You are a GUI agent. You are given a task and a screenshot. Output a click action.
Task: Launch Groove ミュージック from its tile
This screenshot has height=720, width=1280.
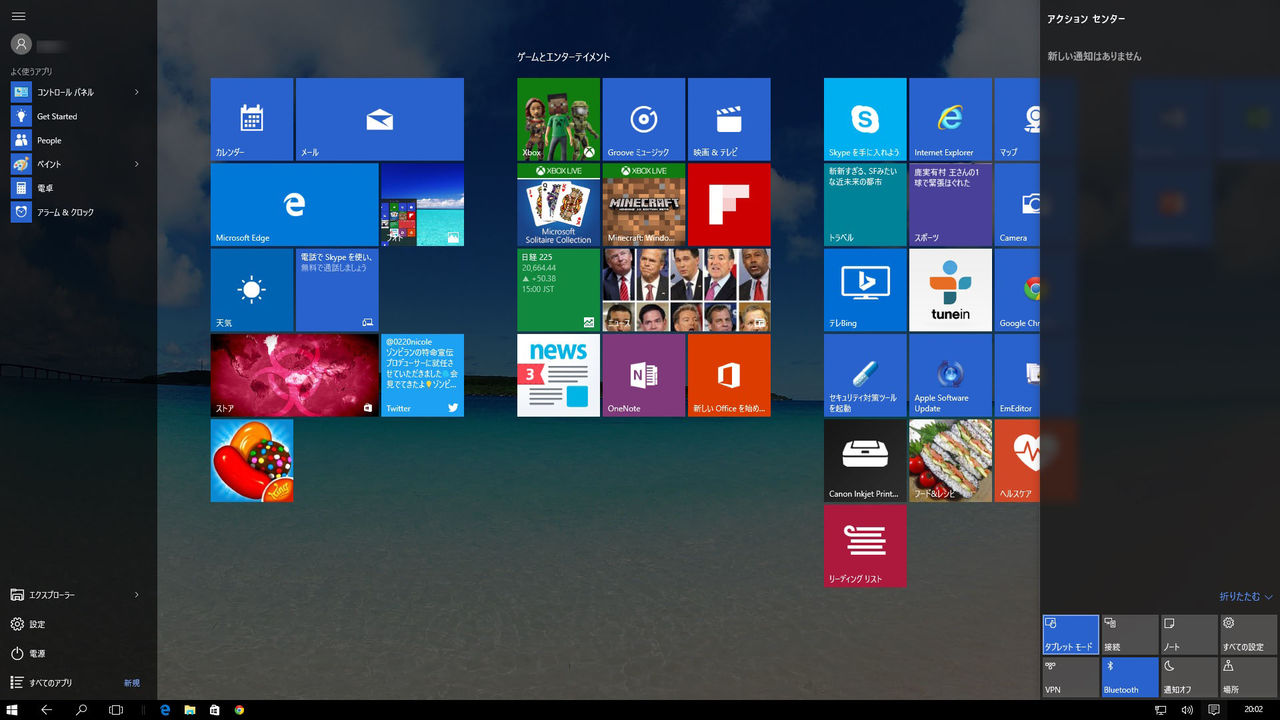643,118
